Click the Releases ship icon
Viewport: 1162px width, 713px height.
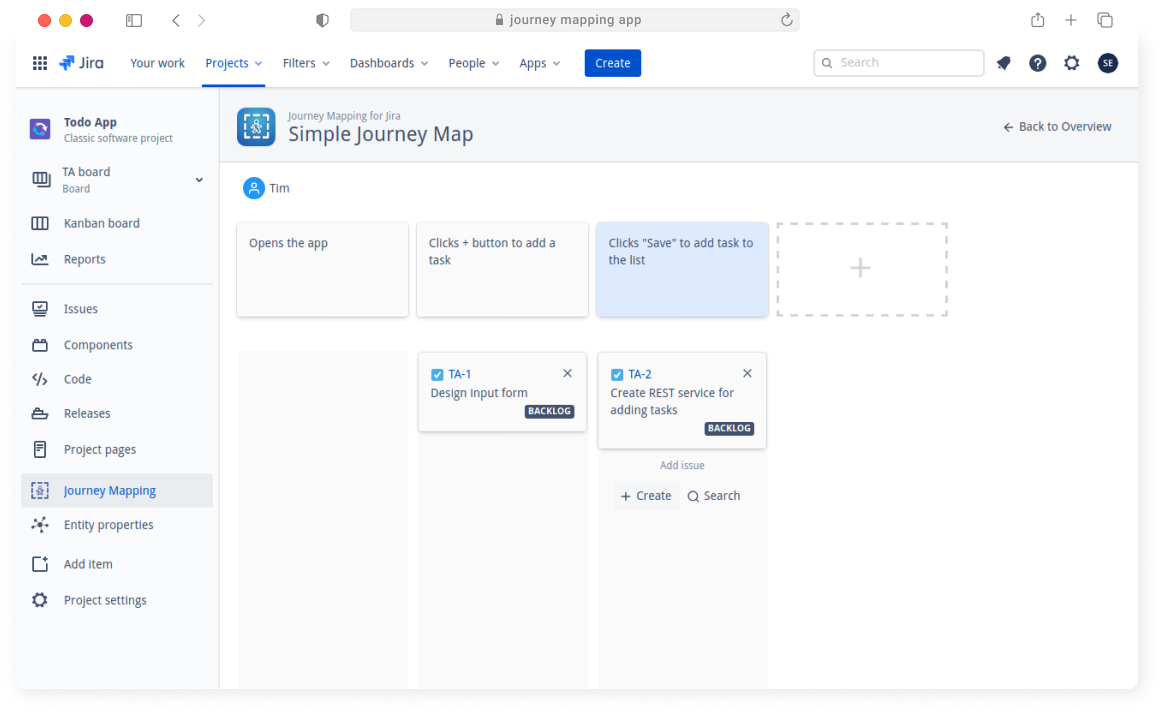40,414
